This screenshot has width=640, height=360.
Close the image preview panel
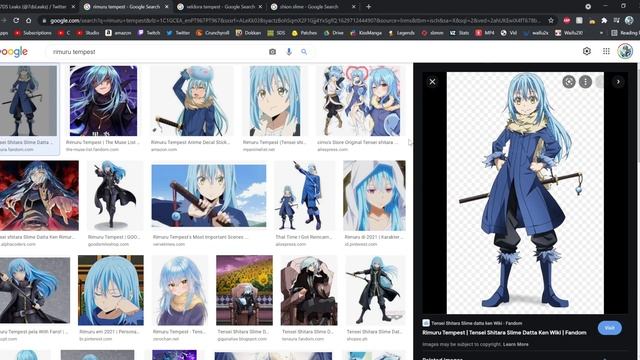[432, 82]
